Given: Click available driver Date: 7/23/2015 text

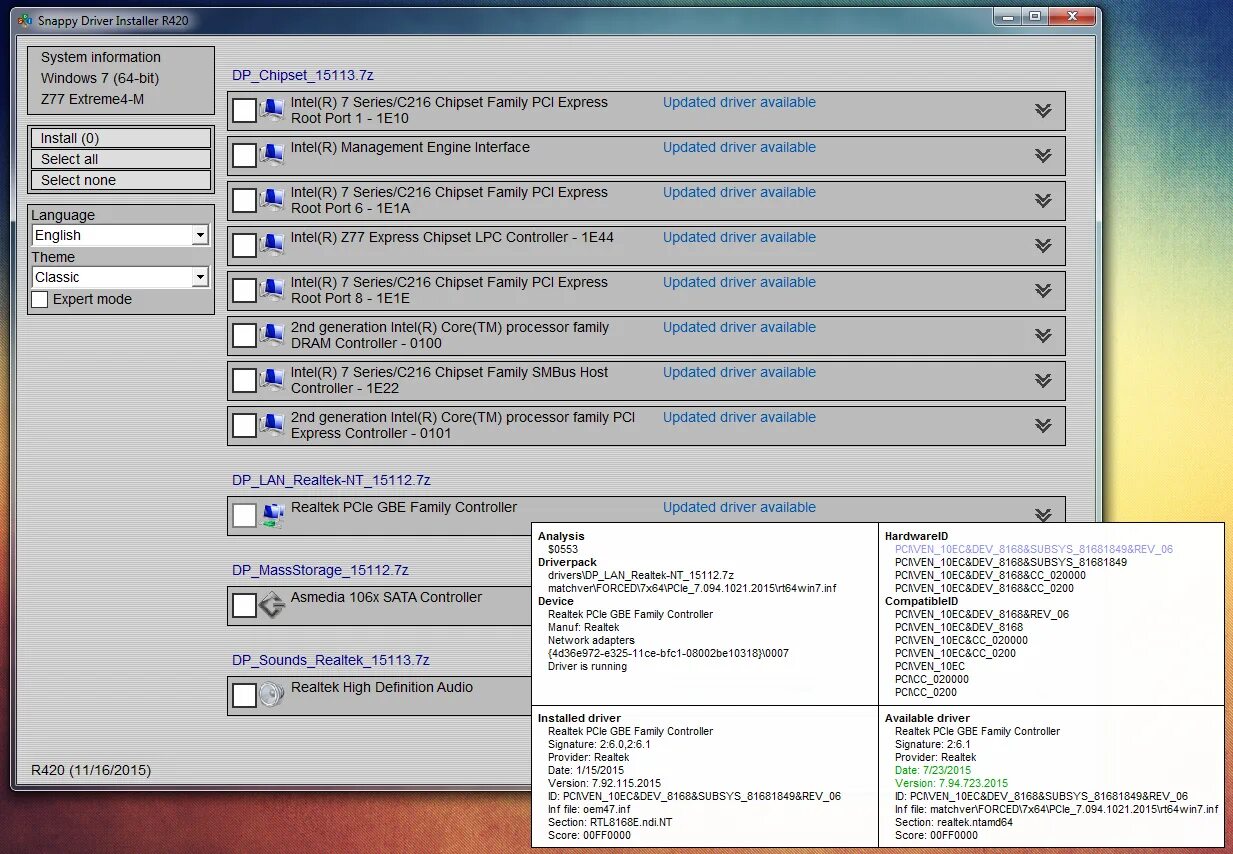Looking at the screenshot, I should 933,770.
